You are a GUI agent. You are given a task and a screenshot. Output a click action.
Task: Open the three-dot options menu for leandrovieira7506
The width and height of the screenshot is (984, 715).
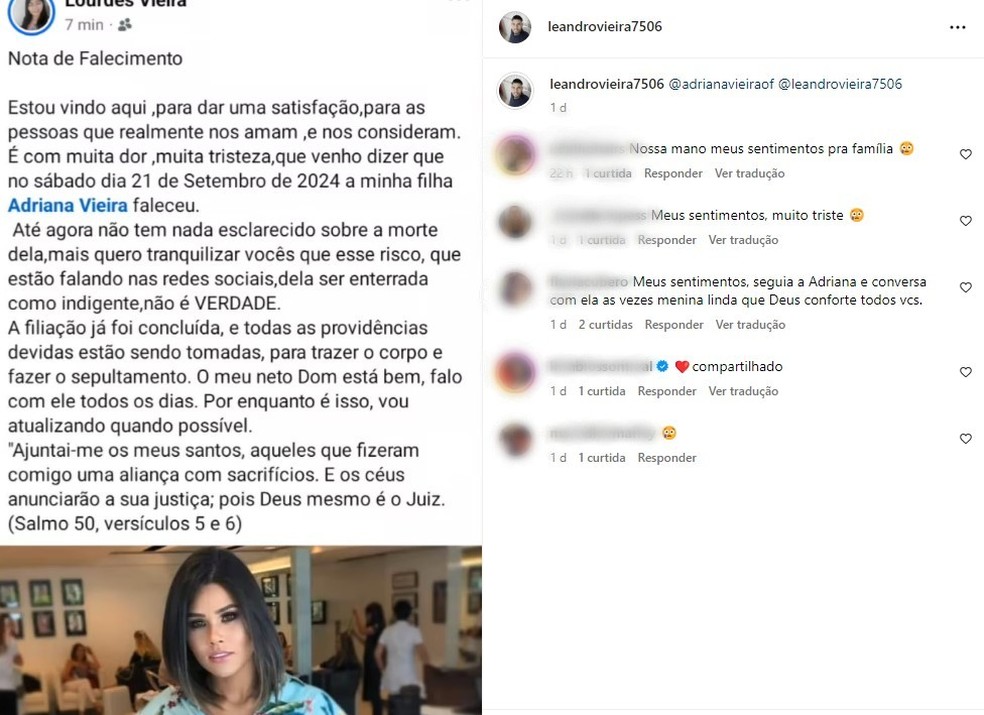click(x=957, y=27)
